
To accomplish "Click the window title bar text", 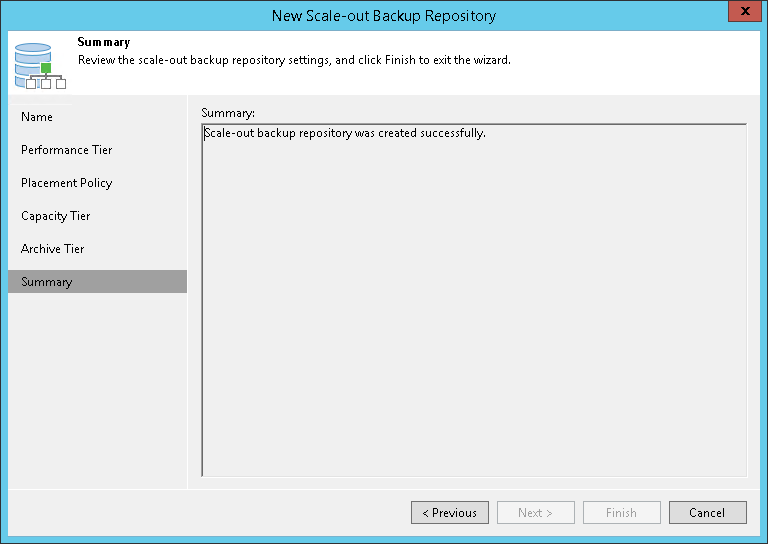I will [x=383, y=16].
